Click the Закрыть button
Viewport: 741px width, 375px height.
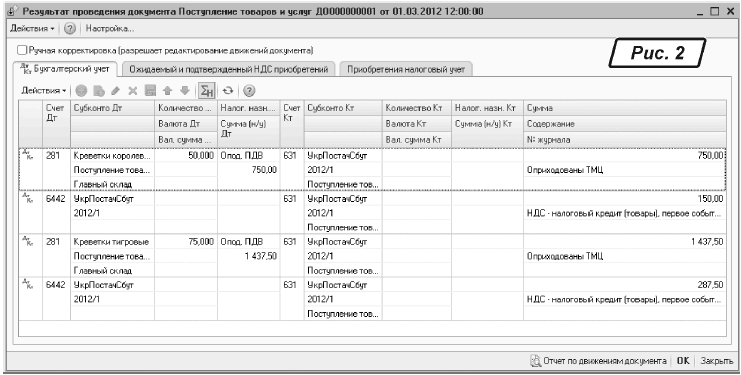pos(716,361)
